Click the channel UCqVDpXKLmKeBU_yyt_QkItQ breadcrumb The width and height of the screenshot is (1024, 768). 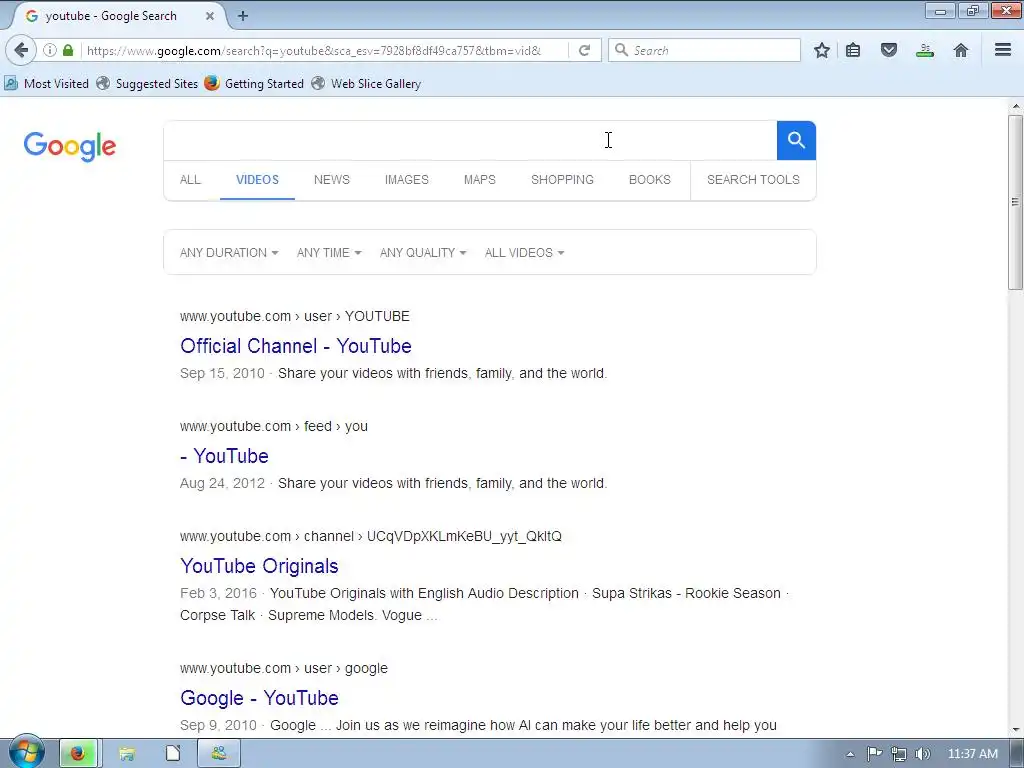(x=370, y=536)
